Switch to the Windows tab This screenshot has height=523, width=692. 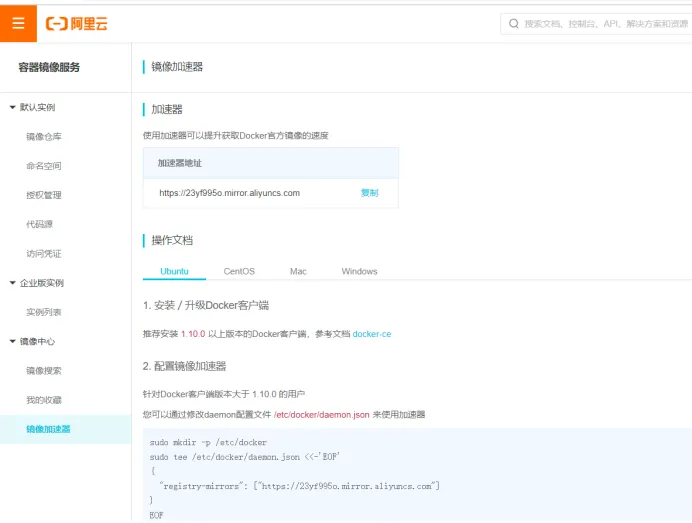tap(359, 271)
